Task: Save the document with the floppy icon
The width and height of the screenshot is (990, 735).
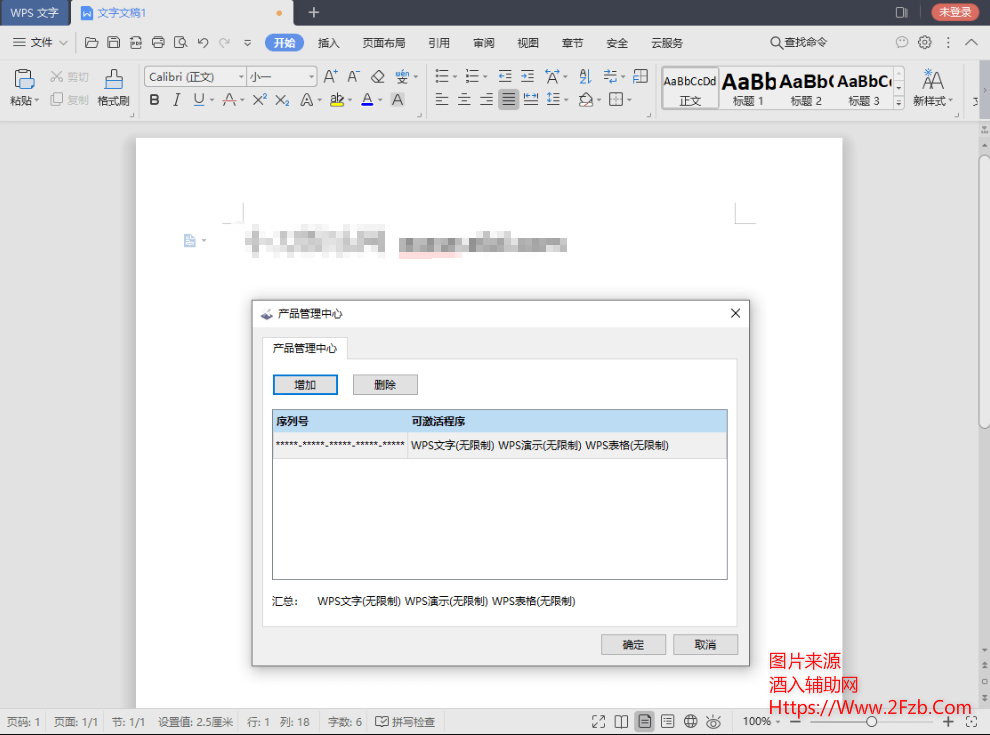Action: pos(114,42)
